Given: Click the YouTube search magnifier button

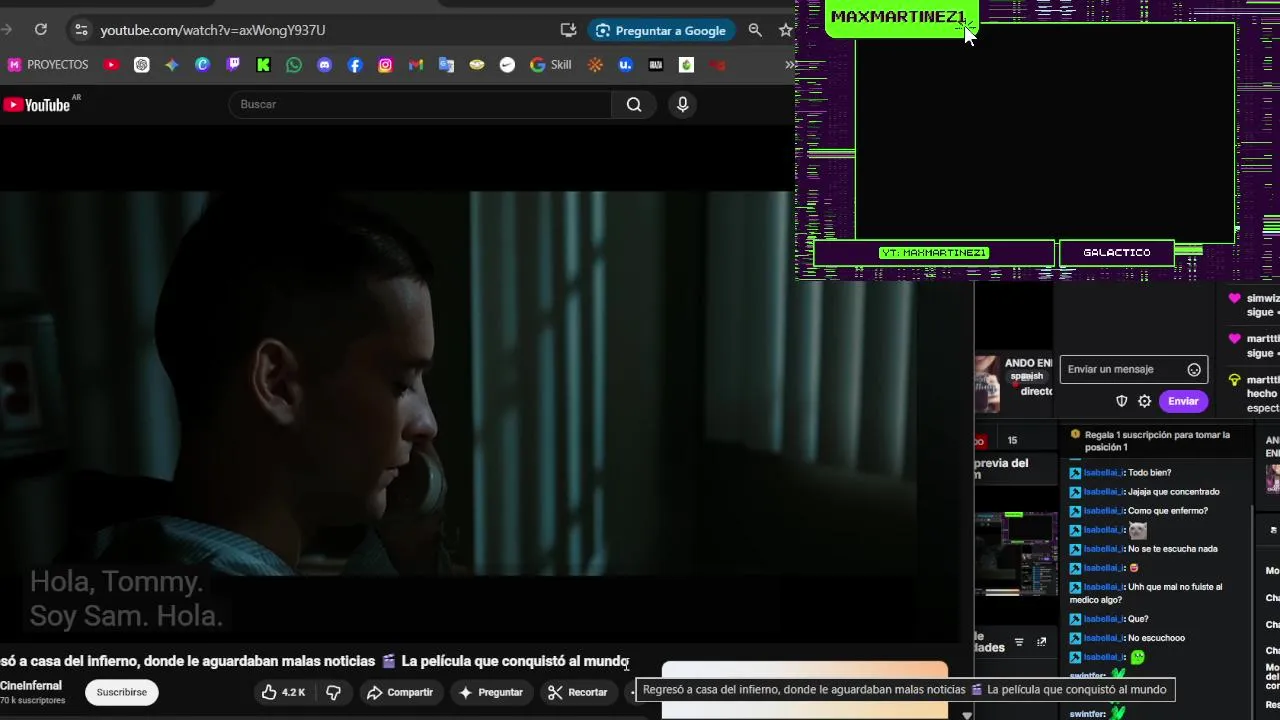Looking at the screenshot, I should (x=634, y=104).
